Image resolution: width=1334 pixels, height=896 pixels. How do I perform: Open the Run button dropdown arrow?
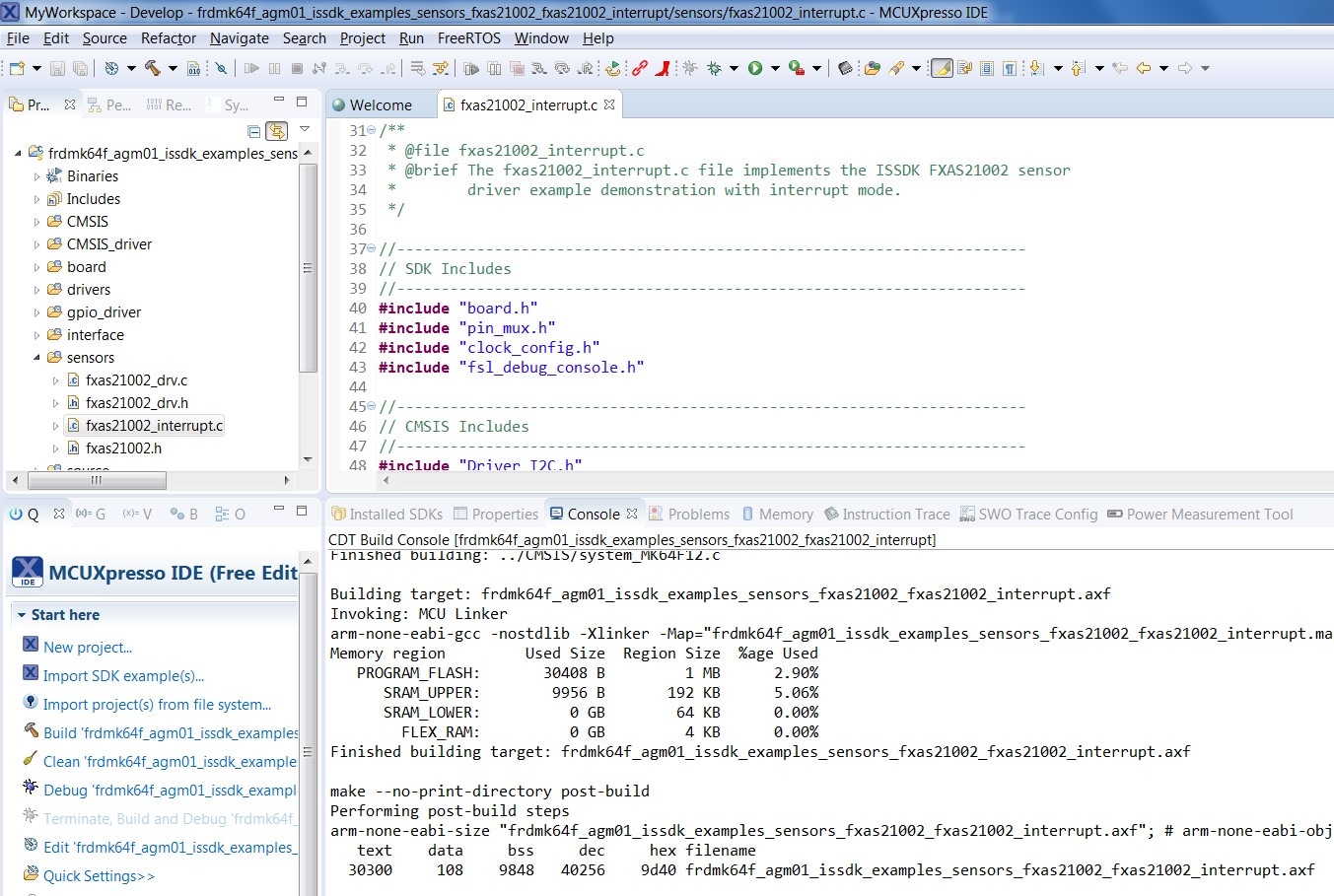pos(775,67)
